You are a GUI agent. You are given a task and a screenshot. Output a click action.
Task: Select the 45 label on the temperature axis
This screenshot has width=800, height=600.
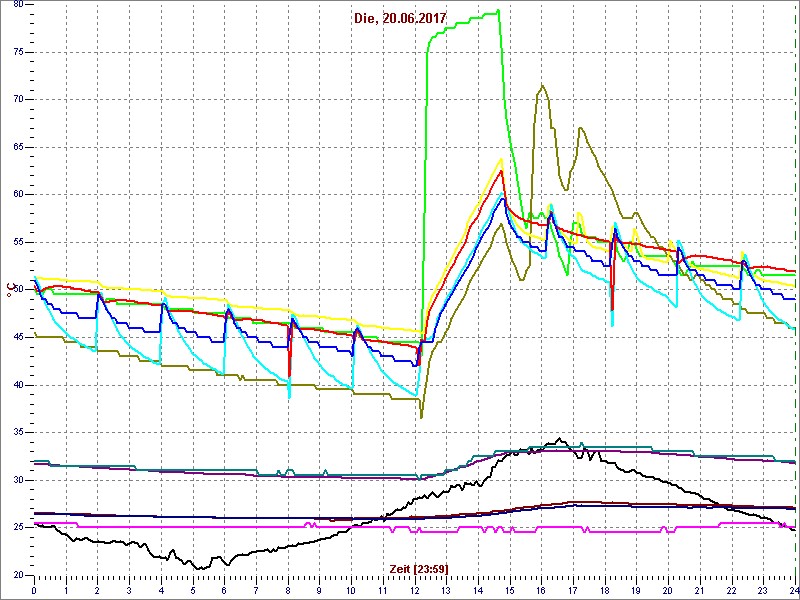(17, 337)
